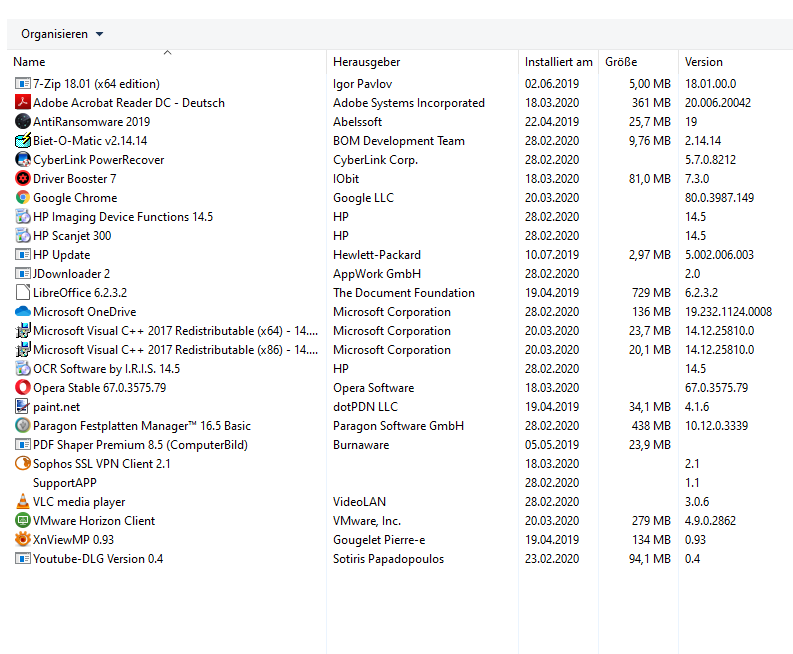Click the Google Chrome icon
The image size is (793, 654).
click(23, 198)
